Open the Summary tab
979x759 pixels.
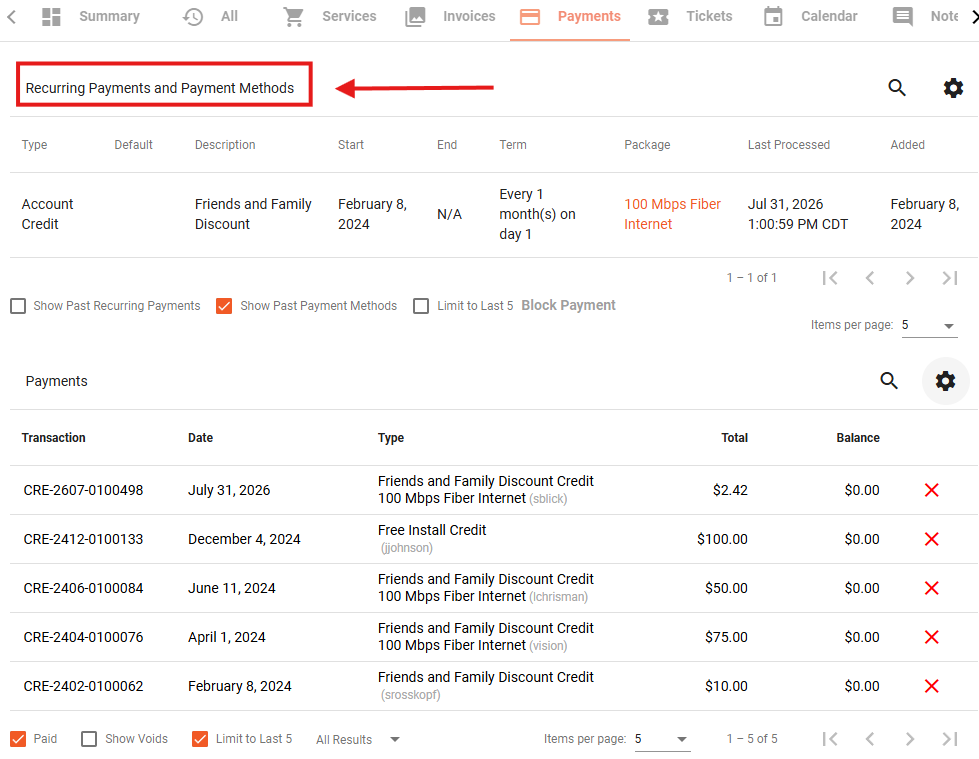point(91,17)
